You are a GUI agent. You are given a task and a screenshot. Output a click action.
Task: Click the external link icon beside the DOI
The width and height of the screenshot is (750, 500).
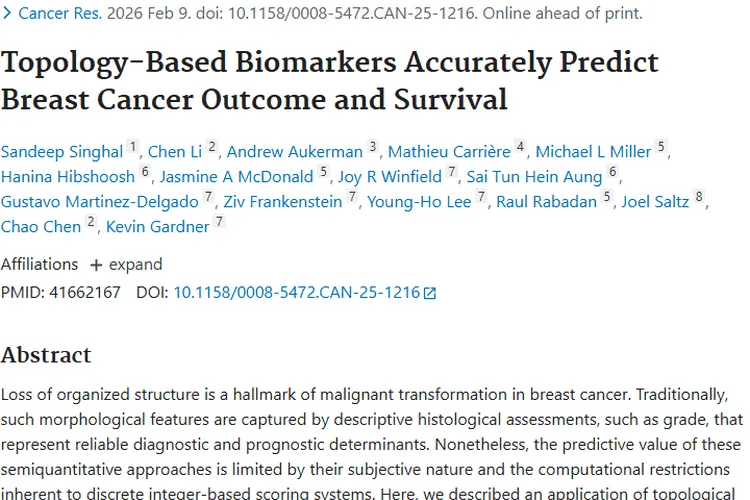(430, 293)
